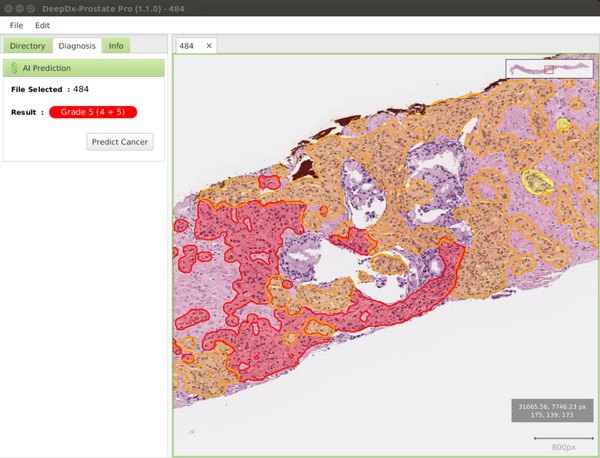Click the red viewport box in minimap

tap(549, 69)
